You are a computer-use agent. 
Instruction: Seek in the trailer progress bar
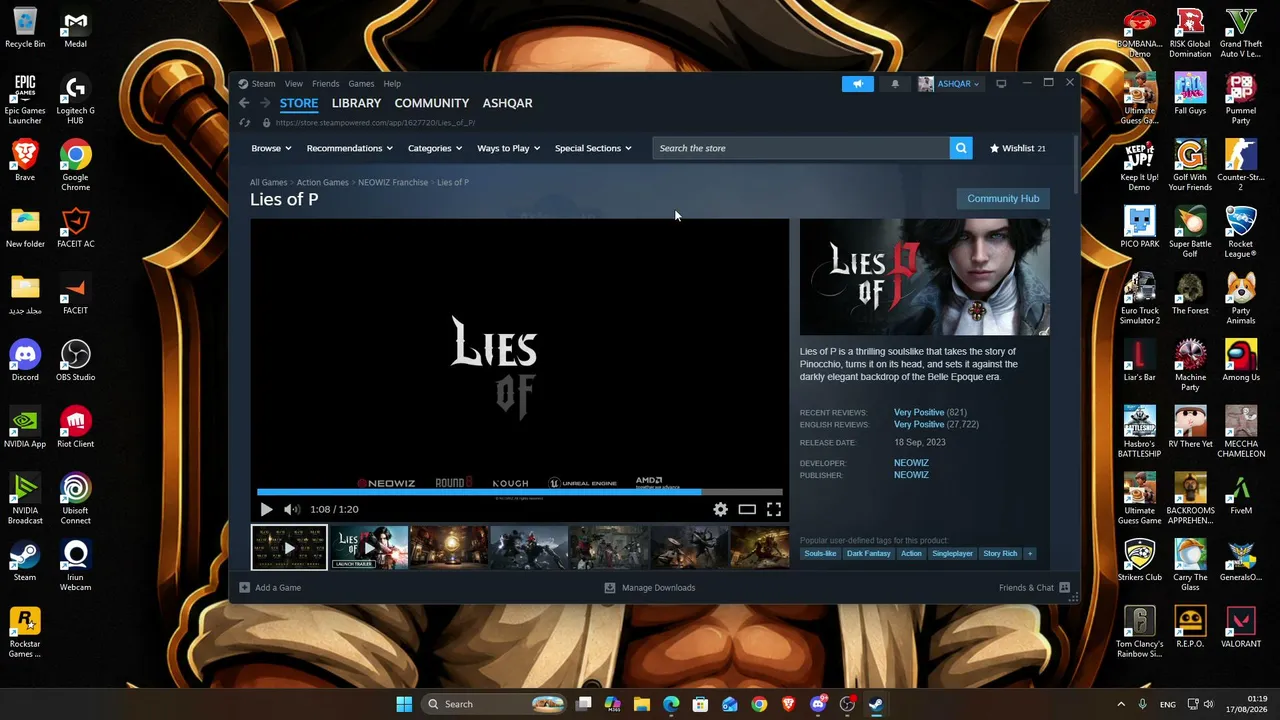coord(520,492)
